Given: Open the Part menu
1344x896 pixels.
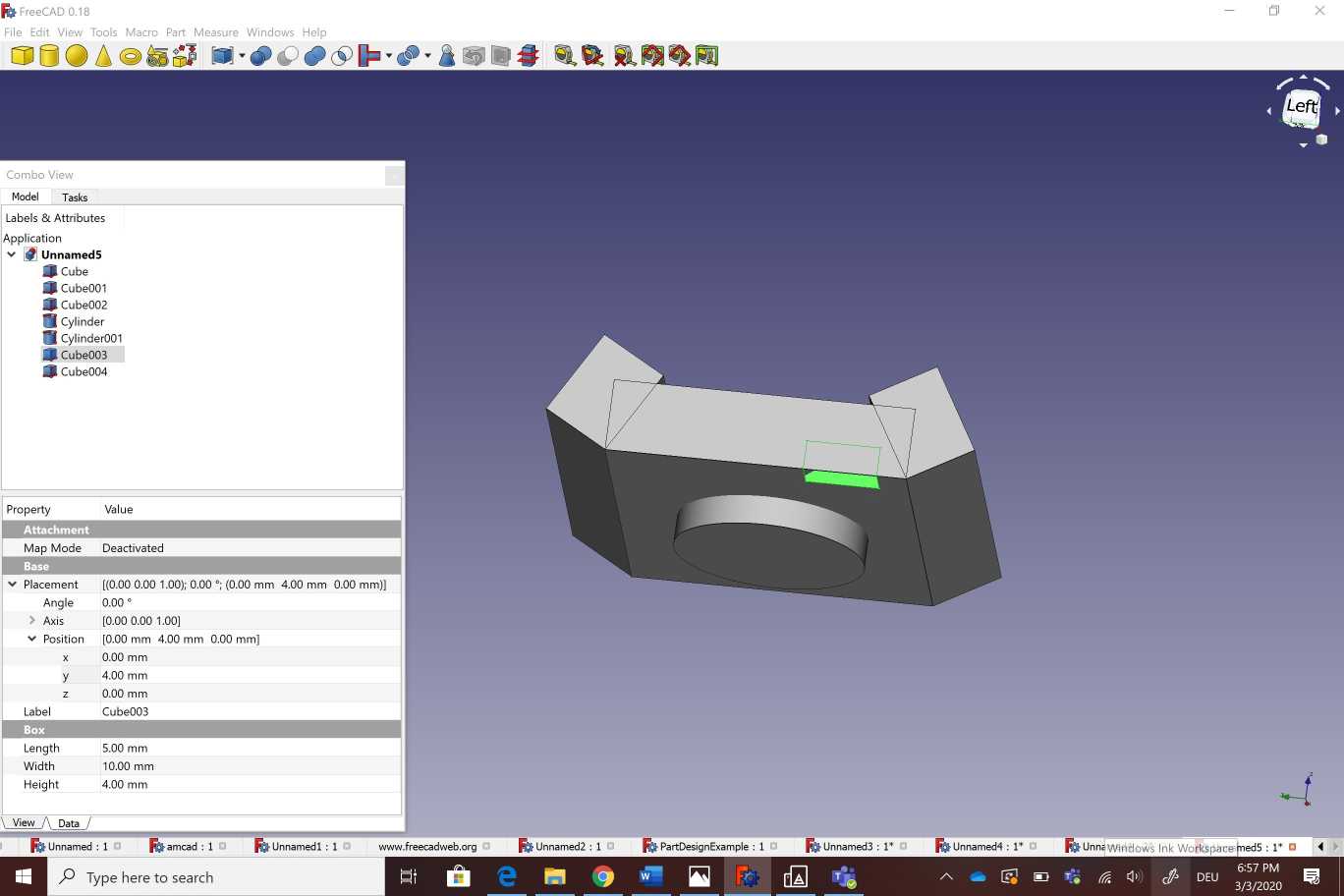Looking at the screenshot, I should (x=176, y=32).
